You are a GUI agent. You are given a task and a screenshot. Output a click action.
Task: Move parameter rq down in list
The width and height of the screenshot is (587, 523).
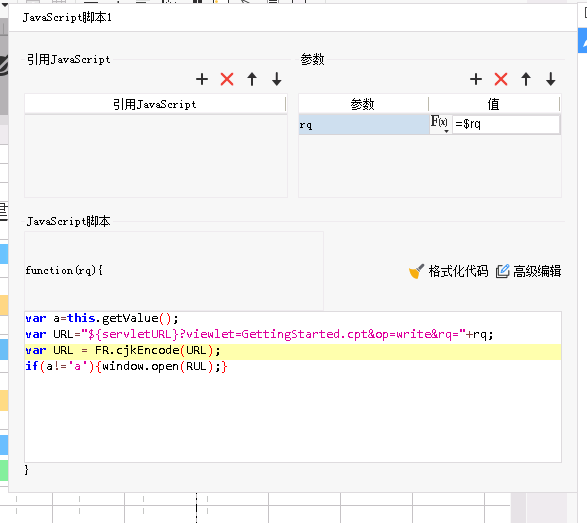[x=551, y=79]
